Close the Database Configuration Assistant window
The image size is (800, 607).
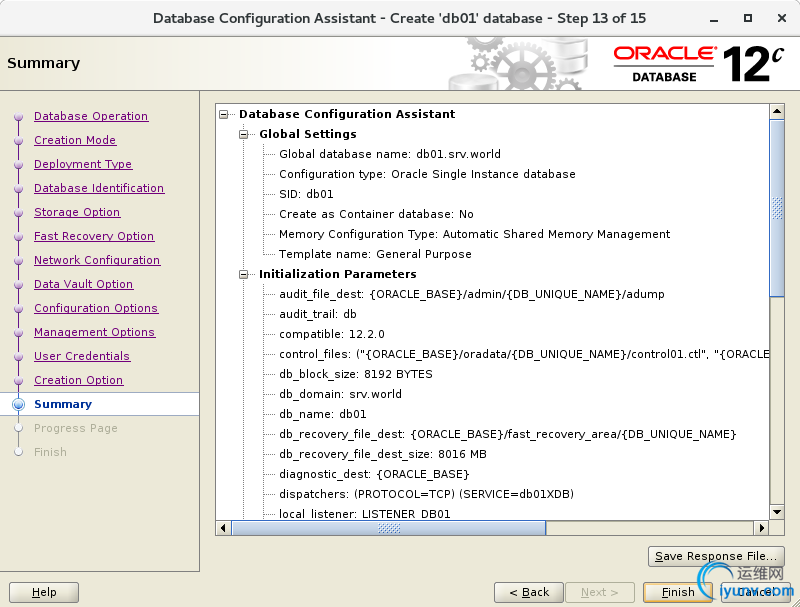[782, 18]
